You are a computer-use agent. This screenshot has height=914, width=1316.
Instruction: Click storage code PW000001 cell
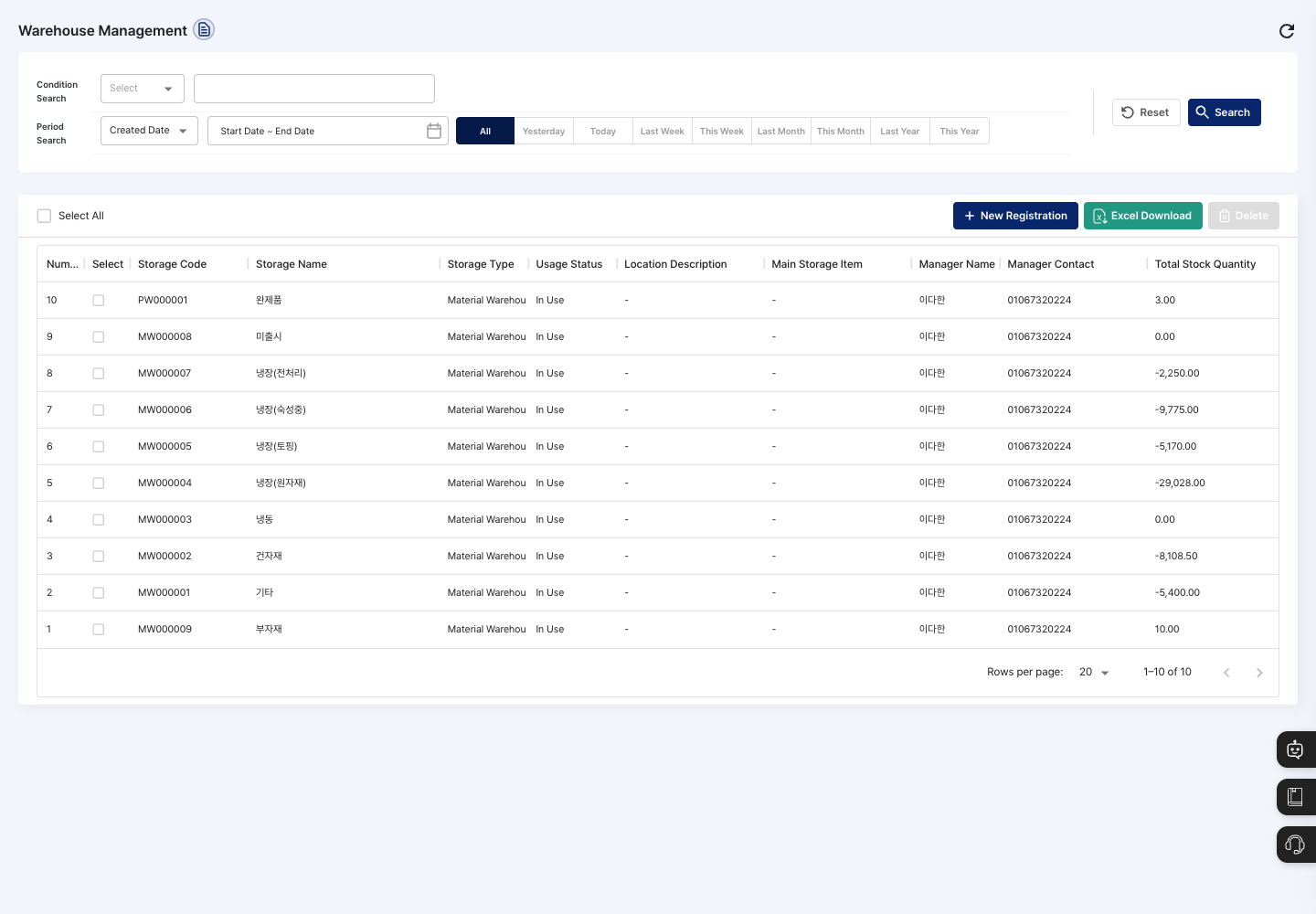[163, 301]
